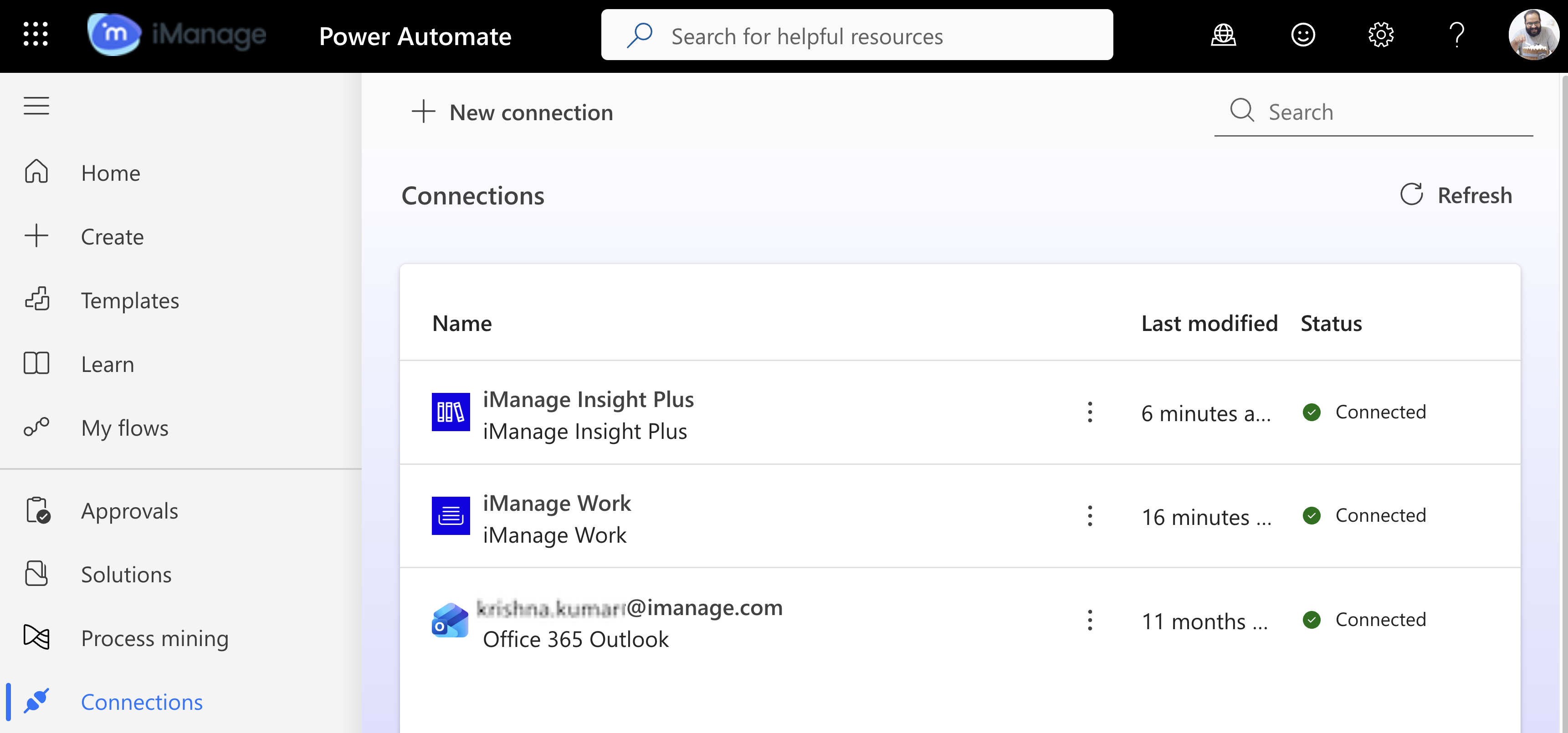
Task: Sort by the Last modified column header
Action: tap(1209, 324)
